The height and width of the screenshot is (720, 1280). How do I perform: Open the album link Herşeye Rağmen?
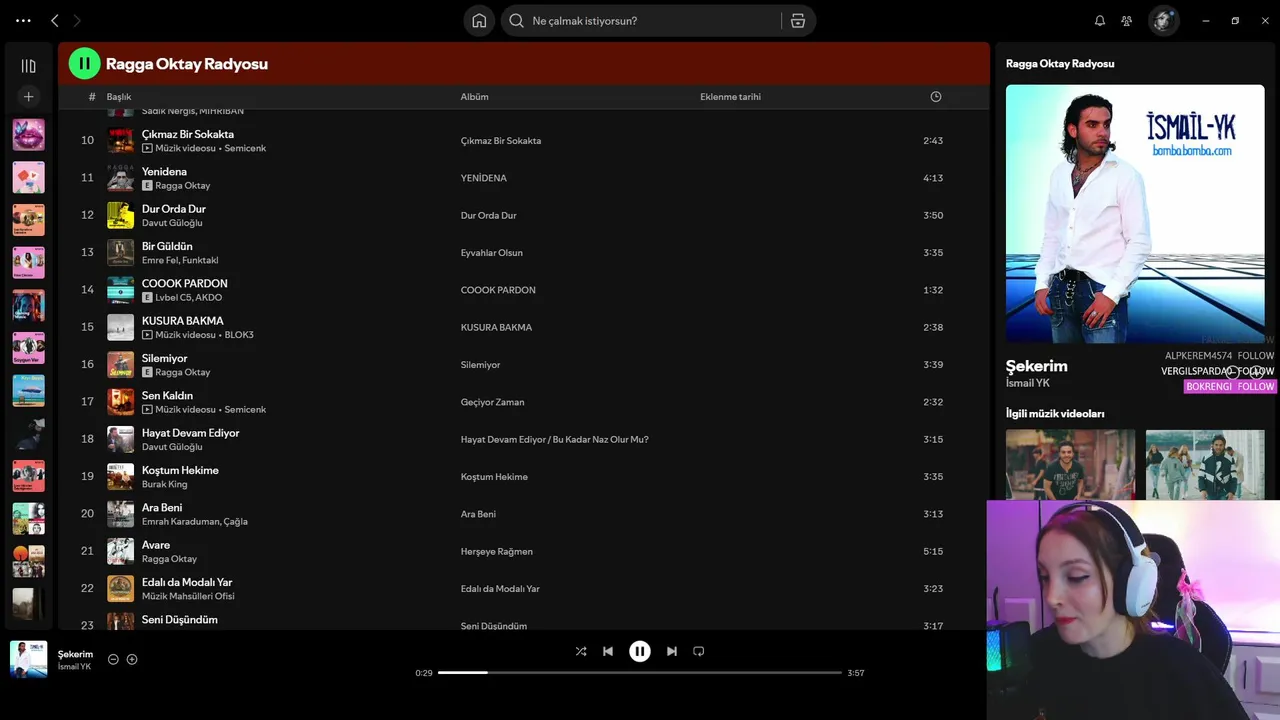pyautogui.click(x=496, y=552)
